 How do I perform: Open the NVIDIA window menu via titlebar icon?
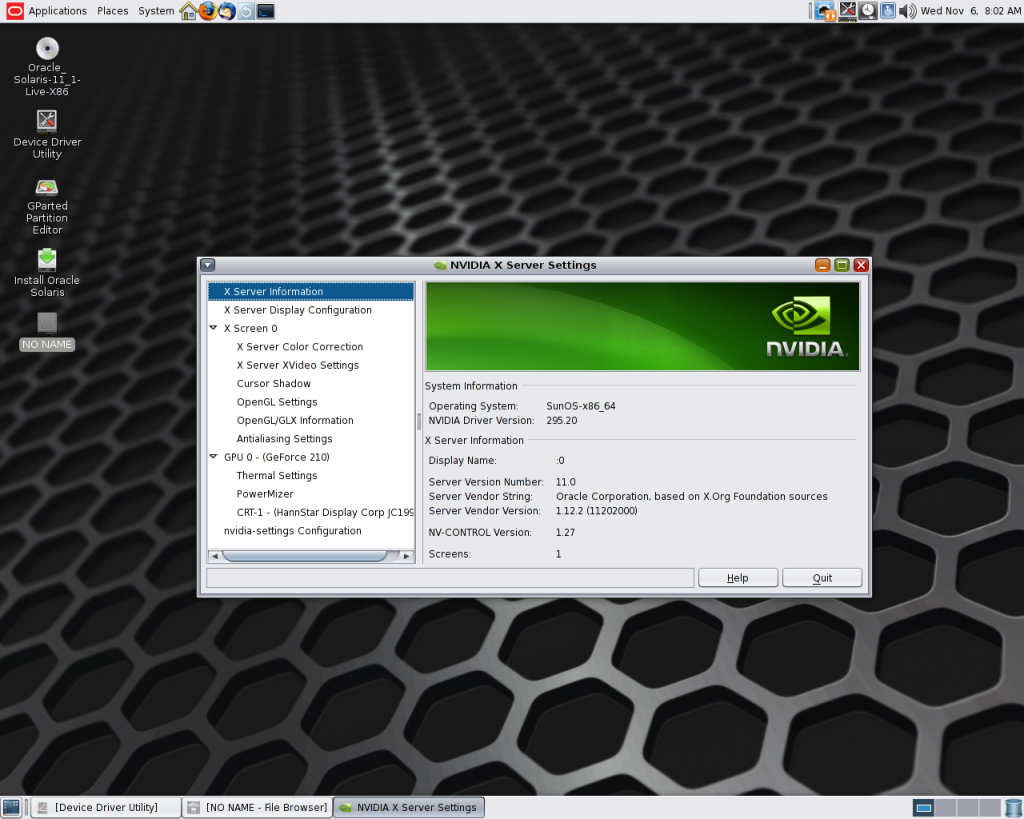click(208, 265)
